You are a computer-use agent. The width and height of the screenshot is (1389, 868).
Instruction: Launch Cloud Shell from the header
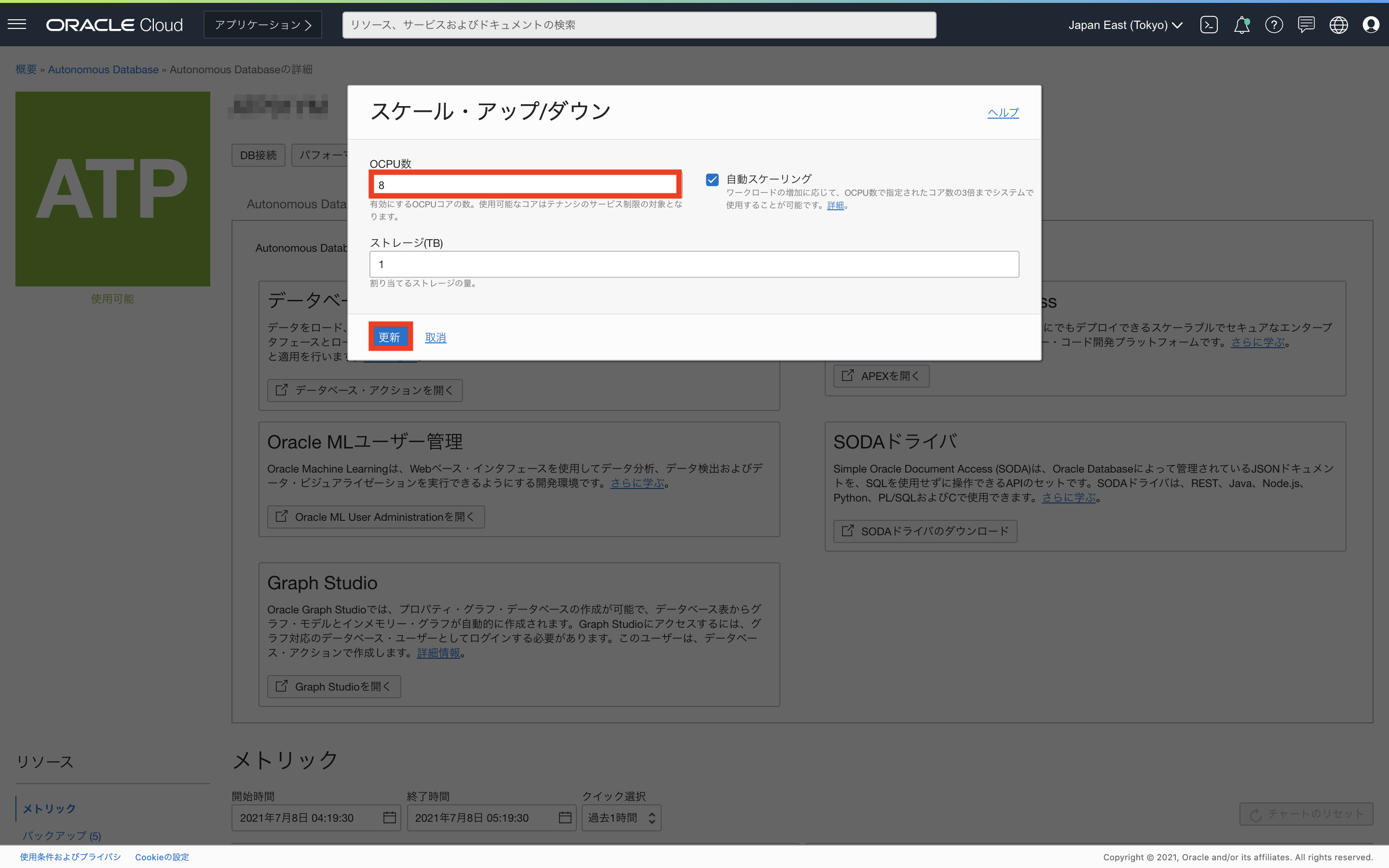point(1209,25)
